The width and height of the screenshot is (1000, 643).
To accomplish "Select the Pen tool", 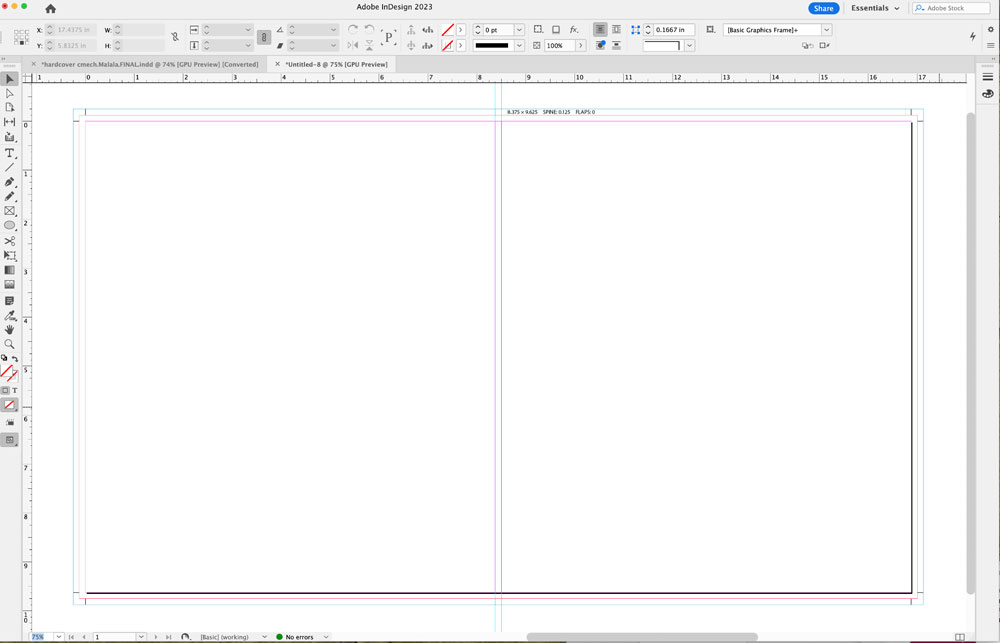I will (9, 182).
